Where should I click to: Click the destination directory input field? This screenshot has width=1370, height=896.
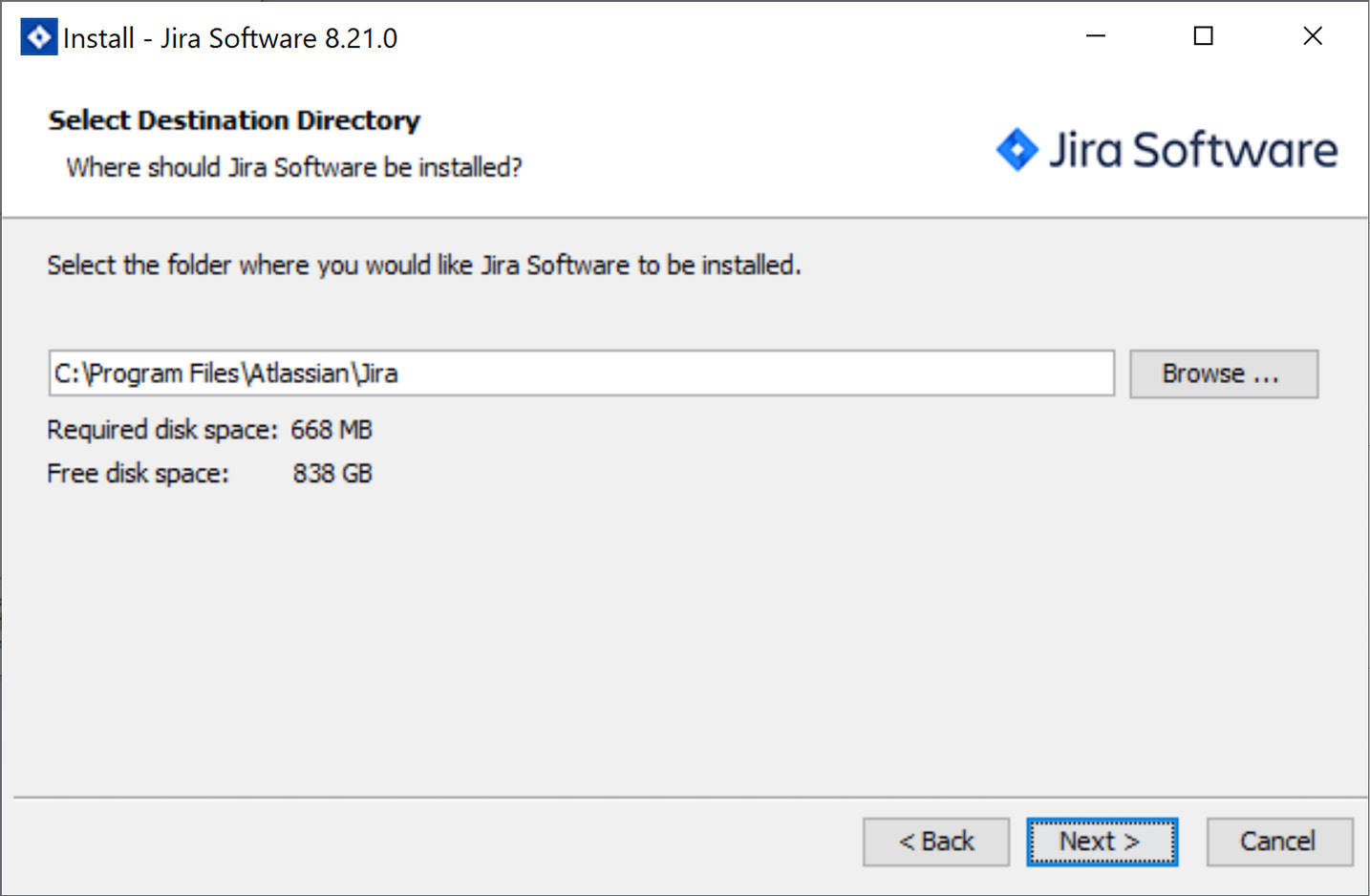point(580,373)
